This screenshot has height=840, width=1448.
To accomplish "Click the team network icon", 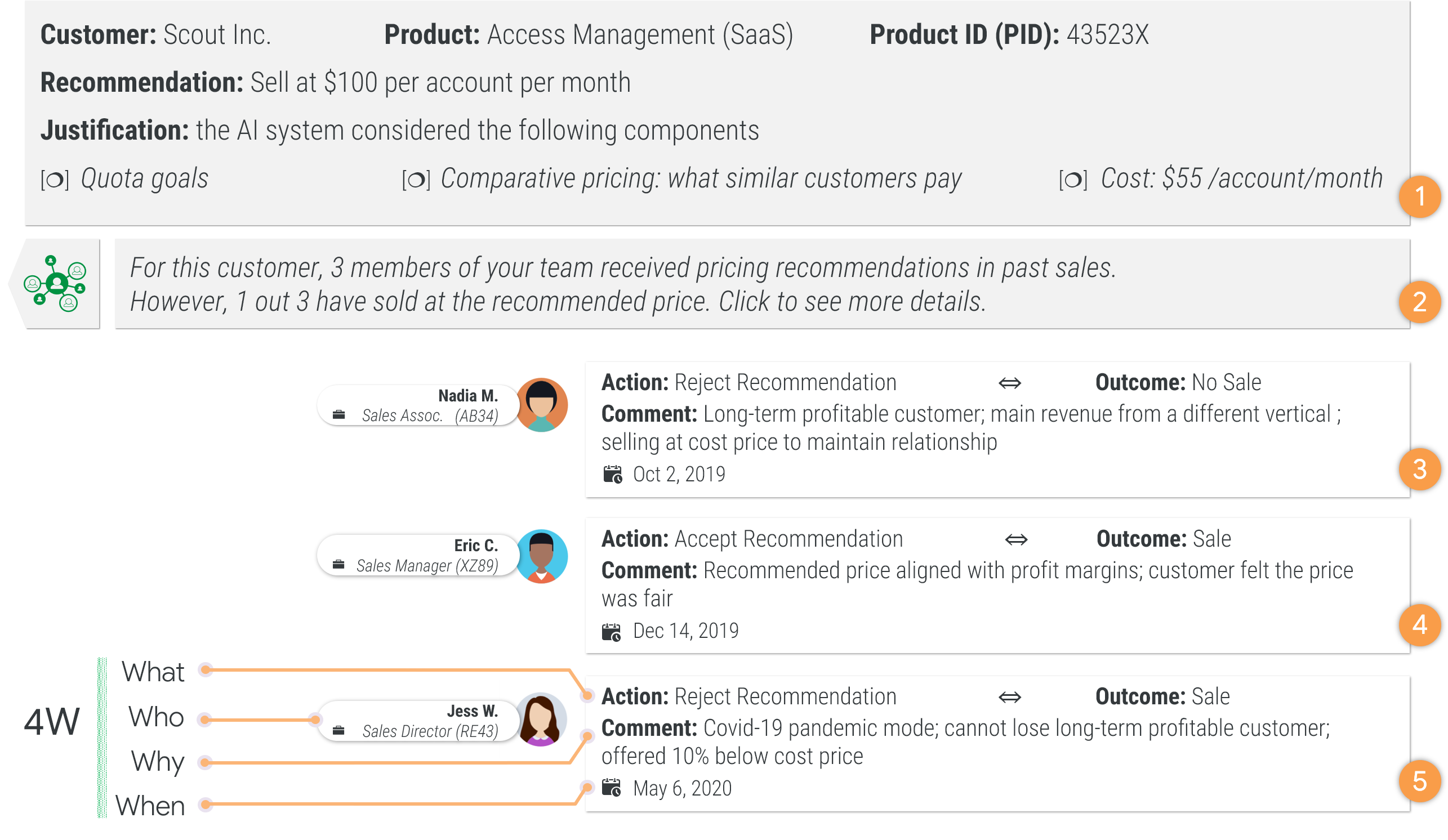I will (x=55, y=283).
